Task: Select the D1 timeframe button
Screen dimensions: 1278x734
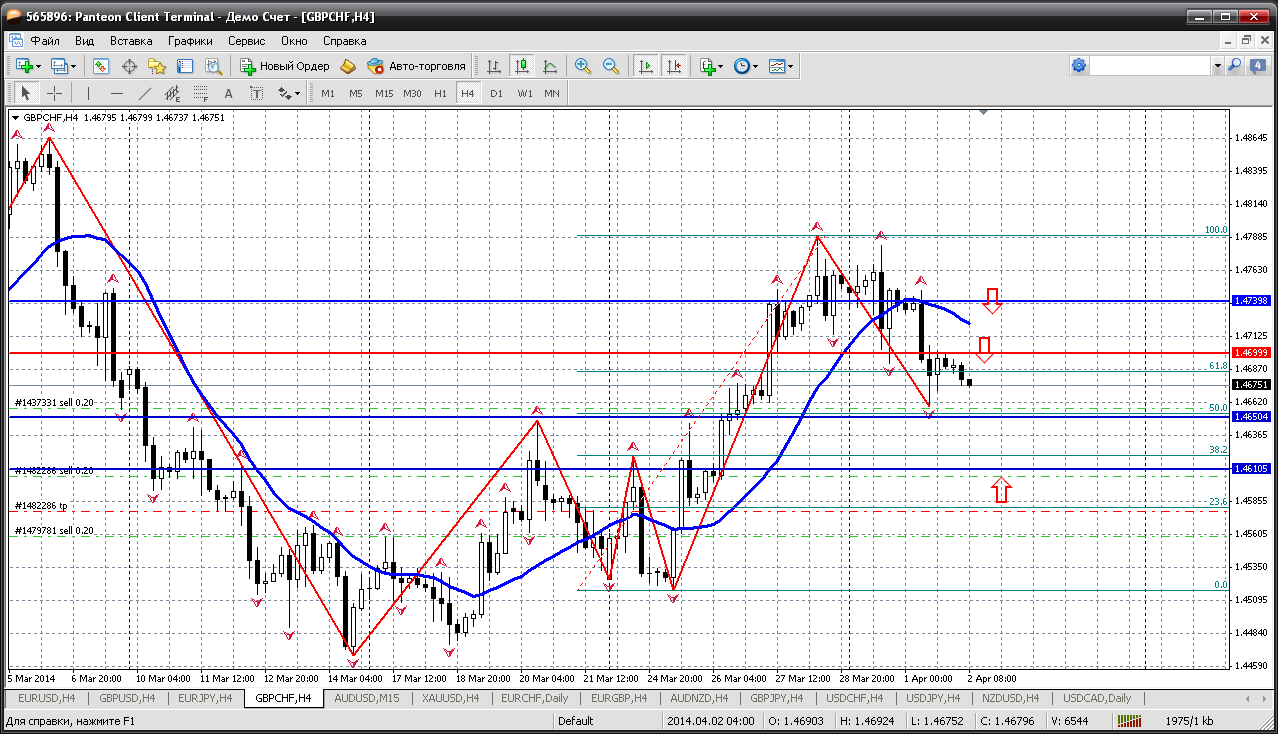Action: pyautogui.click(x=496, y=93)
